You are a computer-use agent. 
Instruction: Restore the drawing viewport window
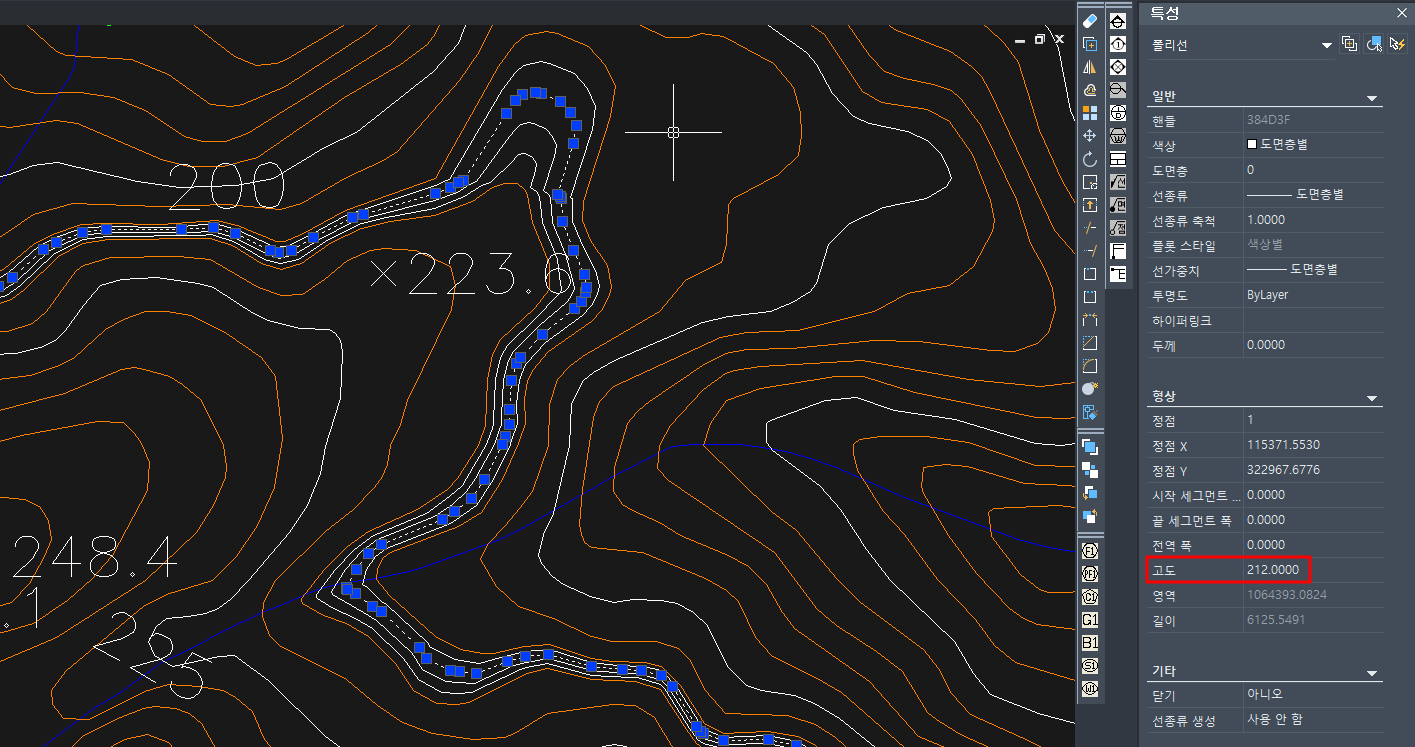[1040, 40]
